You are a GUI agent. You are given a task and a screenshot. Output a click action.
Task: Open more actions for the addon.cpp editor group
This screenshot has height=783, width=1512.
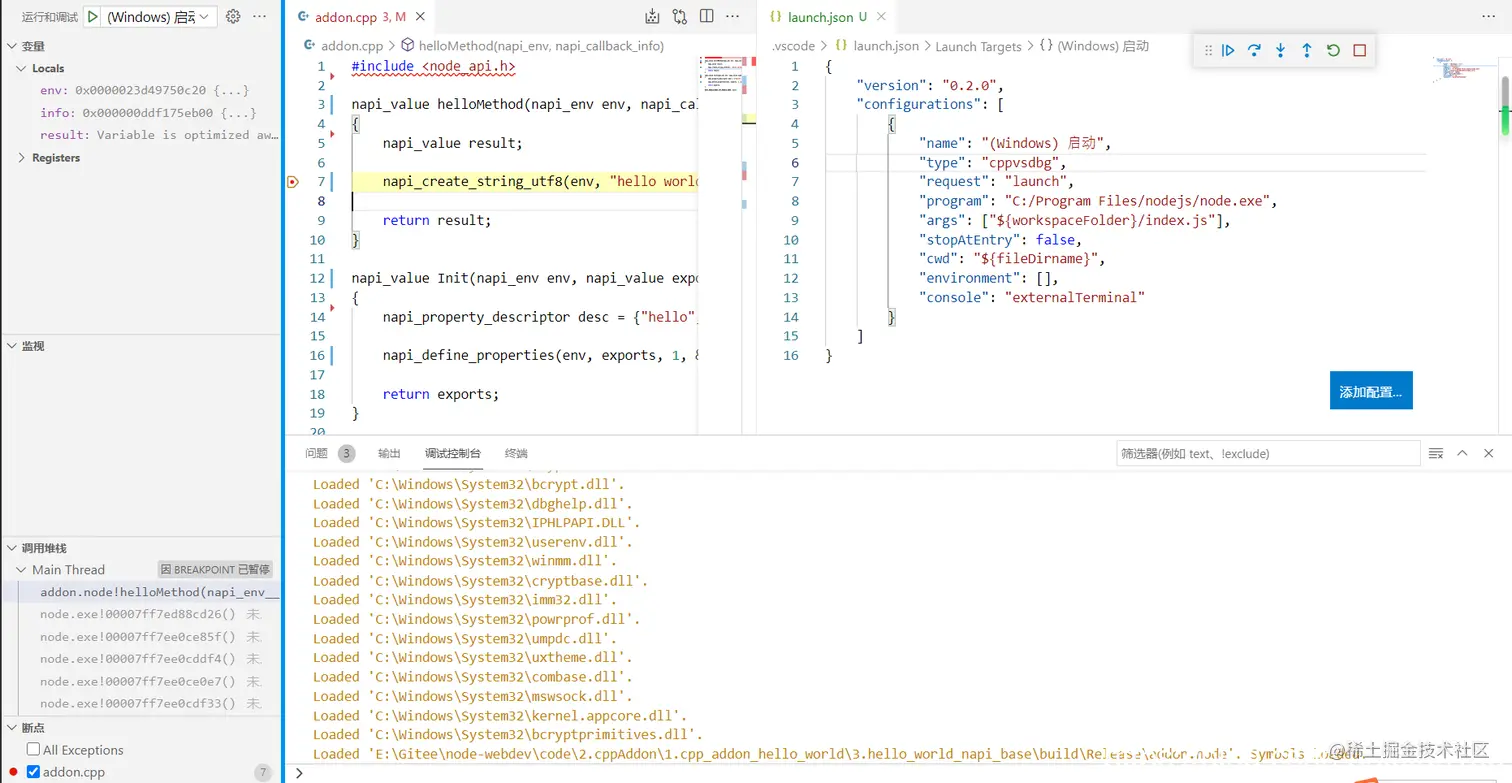734,16
